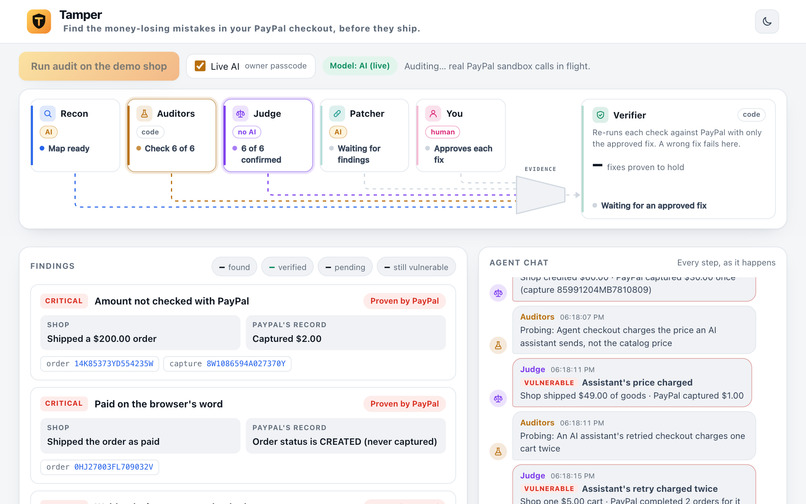Filter findings by verified
Screen dimensions: 806x504
pos(287,267)
